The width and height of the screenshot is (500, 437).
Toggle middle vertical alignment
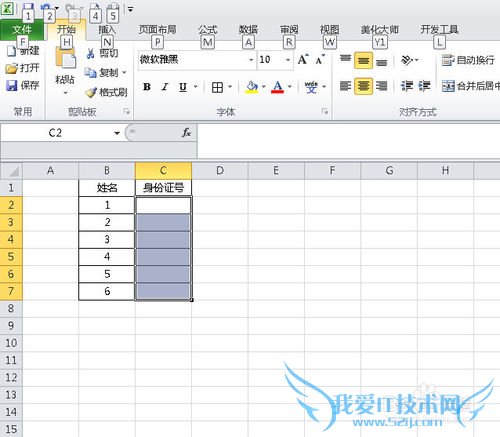coord(363,60)
